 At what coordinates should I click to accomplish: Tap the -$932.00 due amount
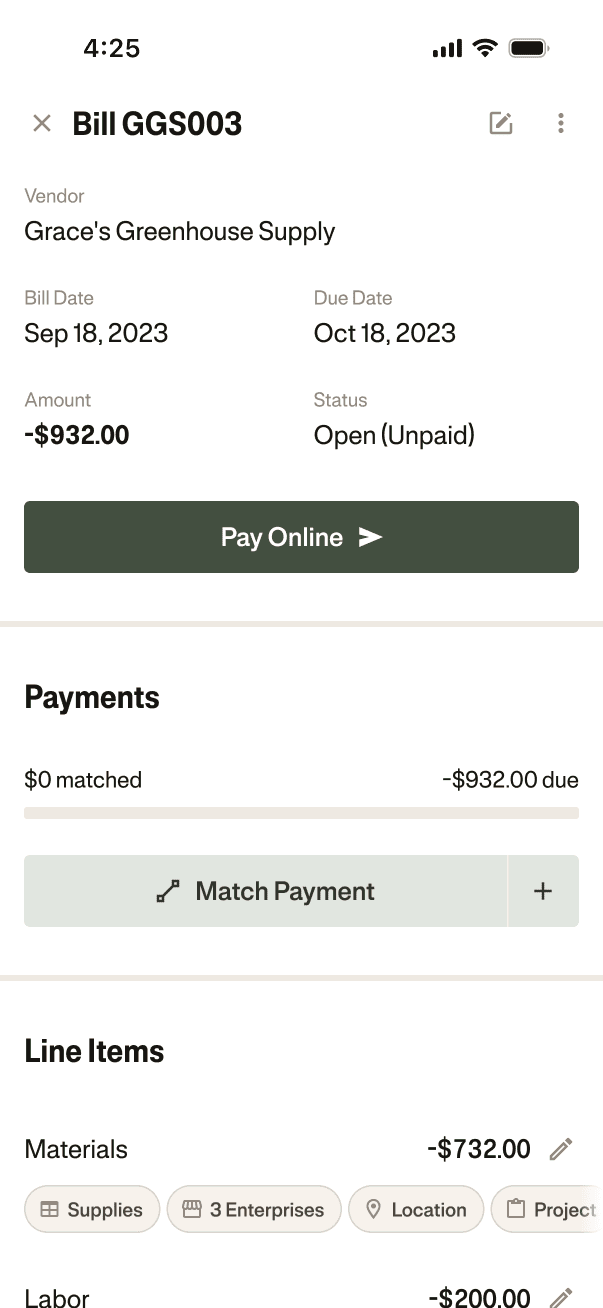510,779
